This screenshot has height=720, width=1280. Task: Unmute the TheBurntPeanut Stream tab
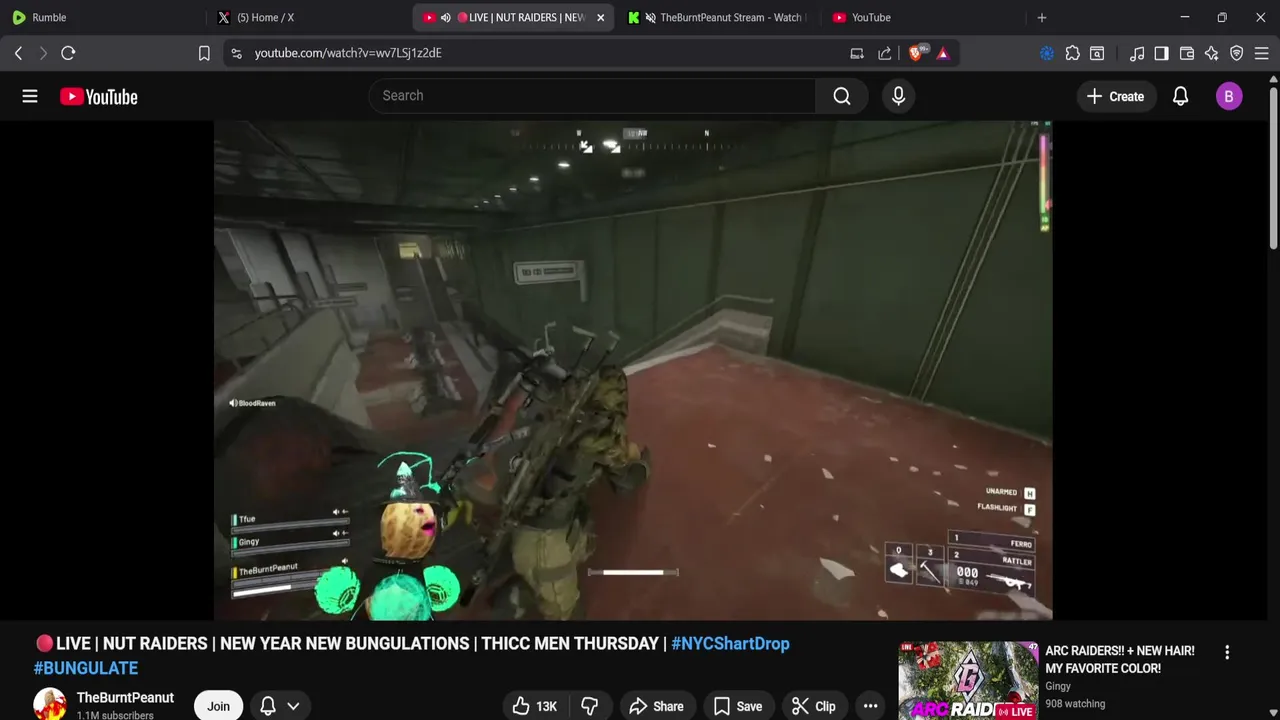[x=651, y=17]
